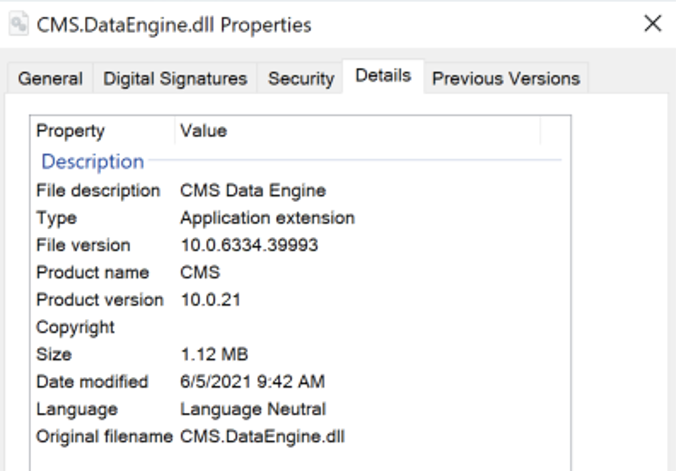Image resolution: width=687 pixels, height=472 pixels.
Task: Open the Security tab
Action: coord(301,79)
